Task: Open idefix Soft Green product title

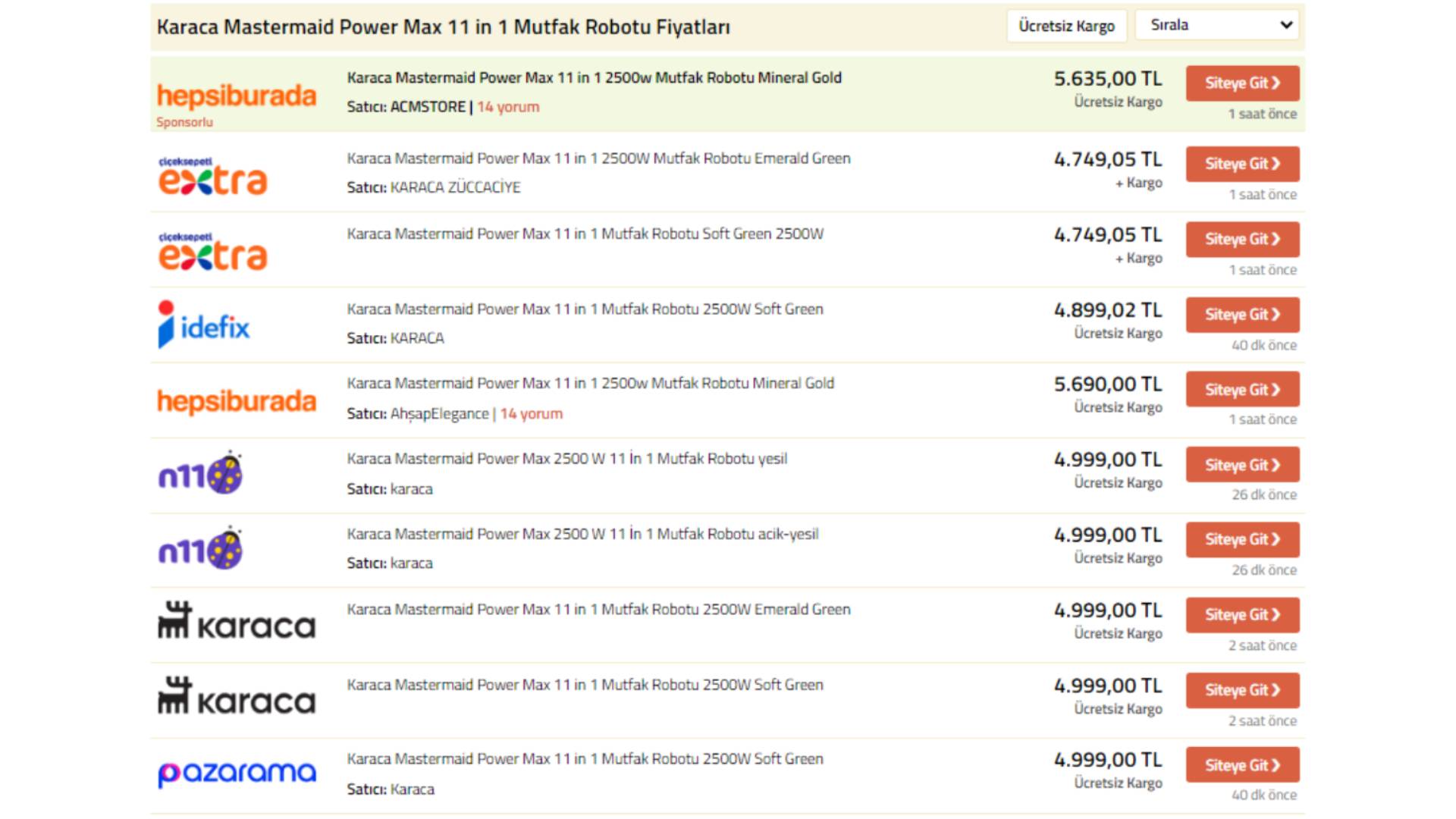Action: point(585,309)
